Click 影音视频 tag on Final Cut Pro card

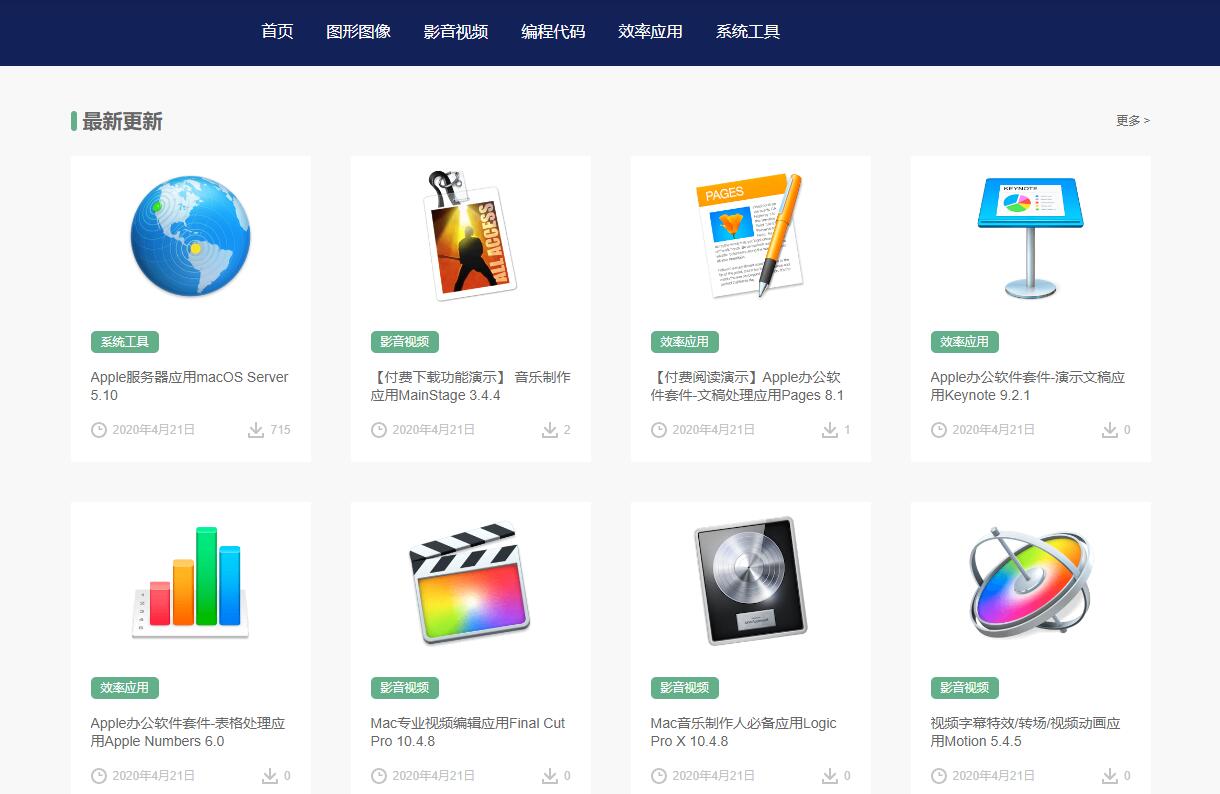point(404,688)
